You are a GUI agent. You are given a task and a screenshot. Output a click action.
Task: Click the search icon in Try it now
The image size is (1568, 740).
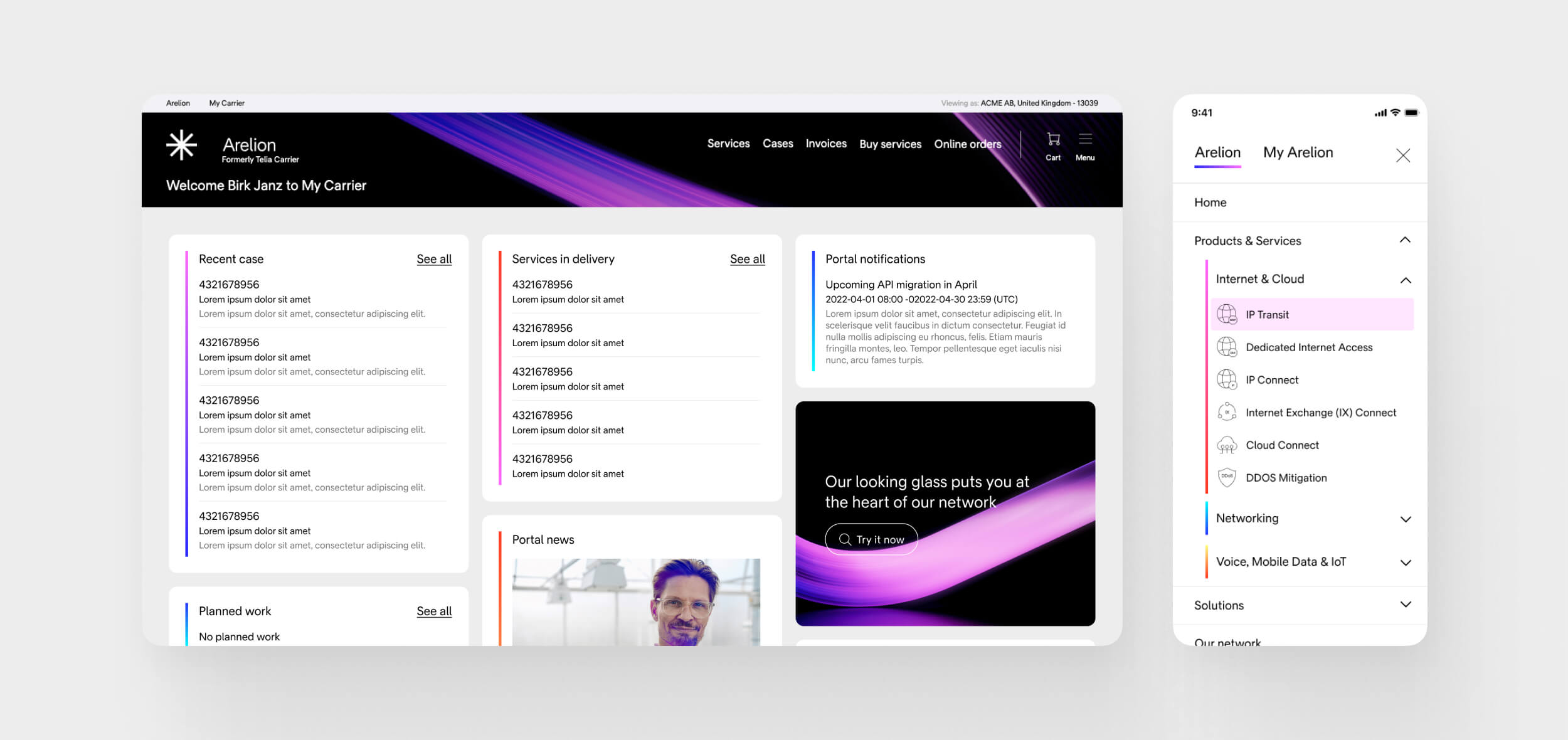pos(845,539)
